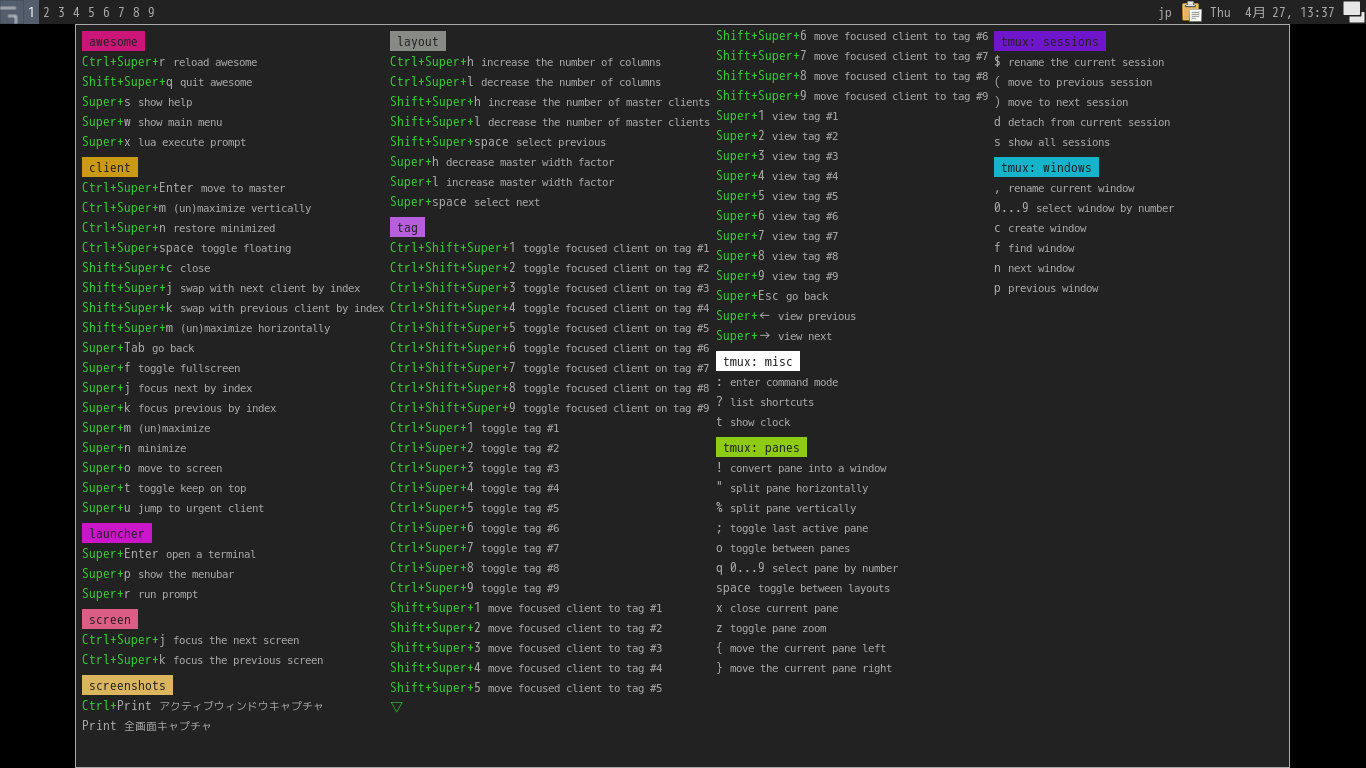Image resolution: width=1366 pixels, height=768 pixels.
Task: Click the 'toggle floating' shortcut line
Action: pyautogui.click(x=187, y=248)
